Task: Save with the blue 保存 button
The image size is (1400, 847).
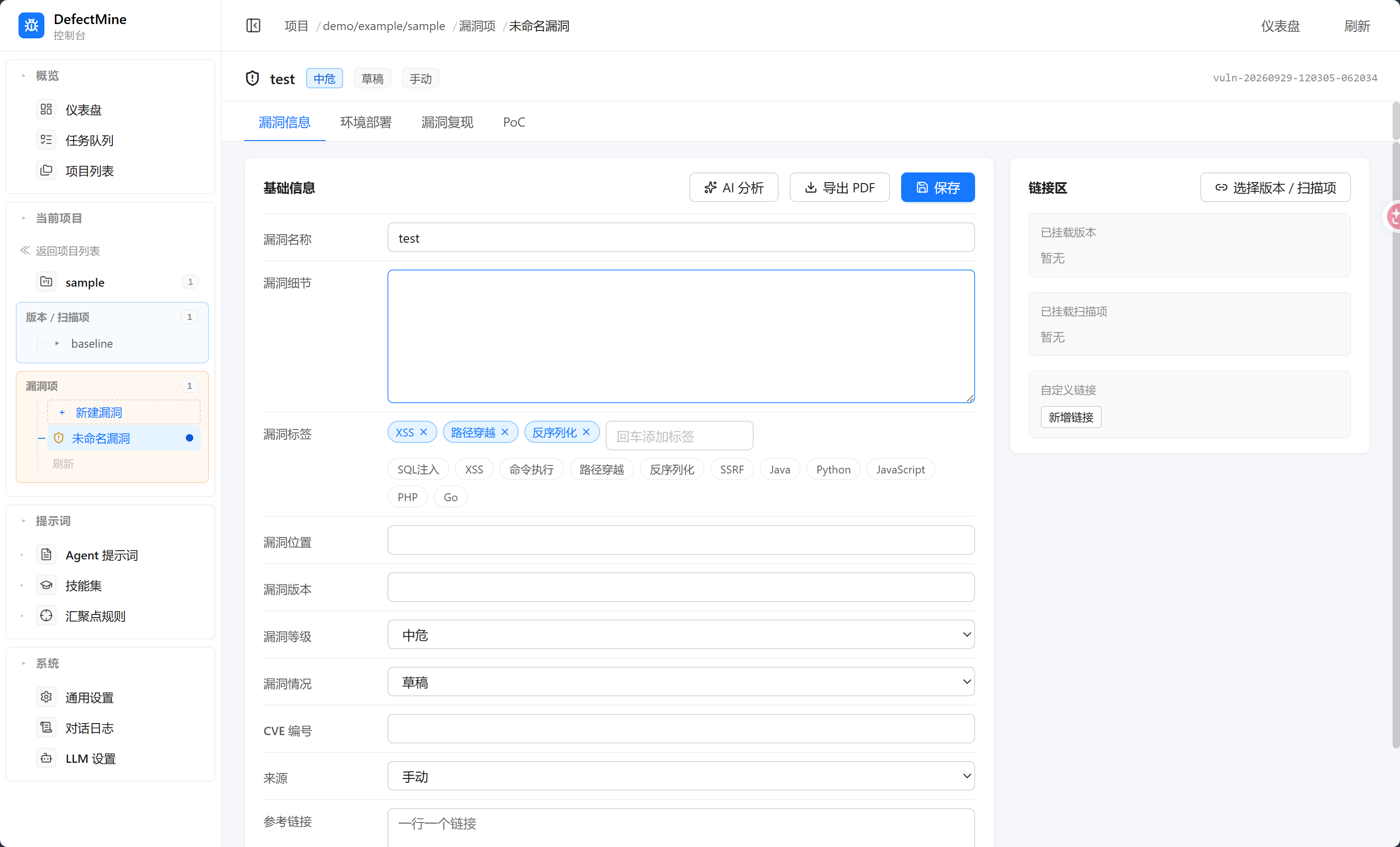Action: click(x=938, y=187)
